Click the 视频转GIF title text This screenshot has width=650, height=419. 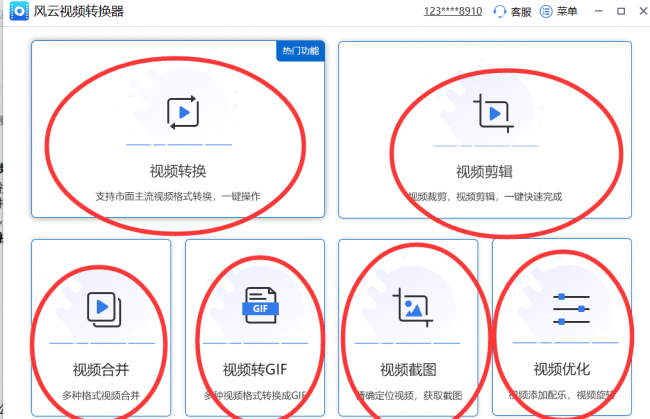coord(255,369)
